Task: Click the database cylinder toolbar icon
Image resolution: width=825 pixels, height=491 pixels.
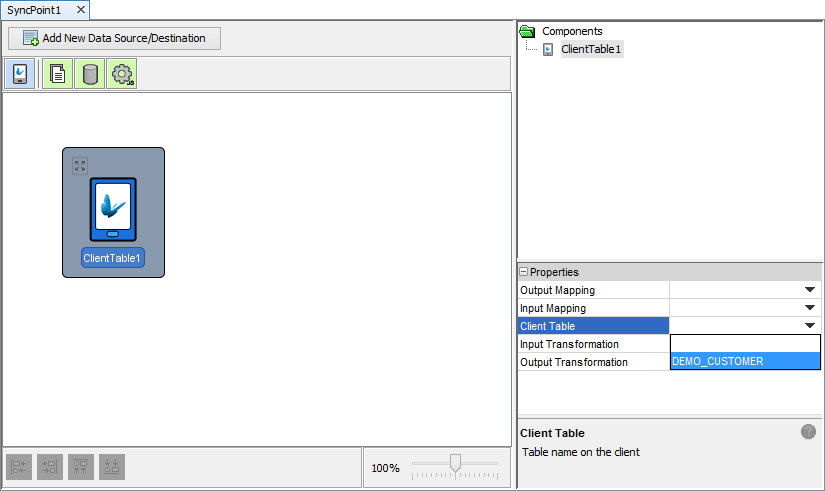Action: click(x=90, y=74)
